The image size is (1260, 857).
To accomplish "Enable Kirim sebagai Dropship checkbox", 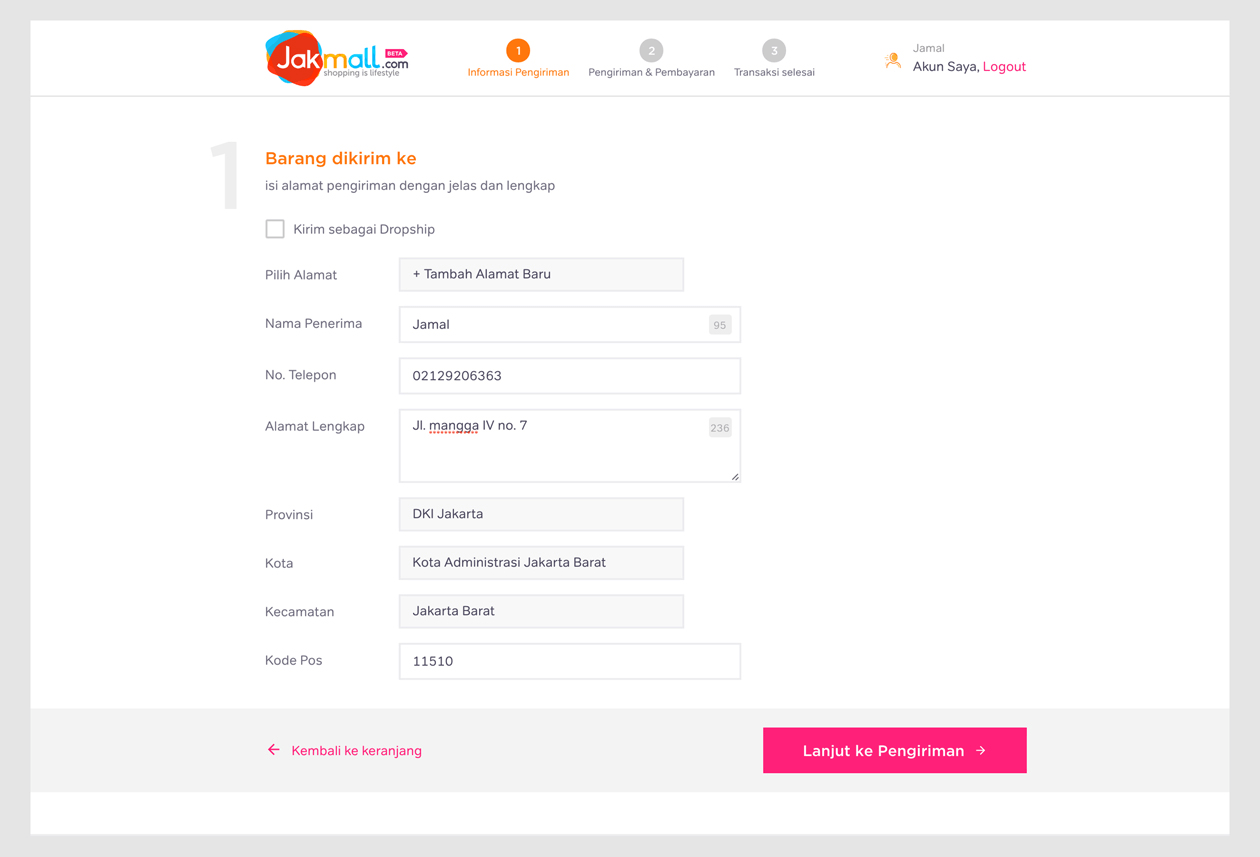I will click(275, 229).
